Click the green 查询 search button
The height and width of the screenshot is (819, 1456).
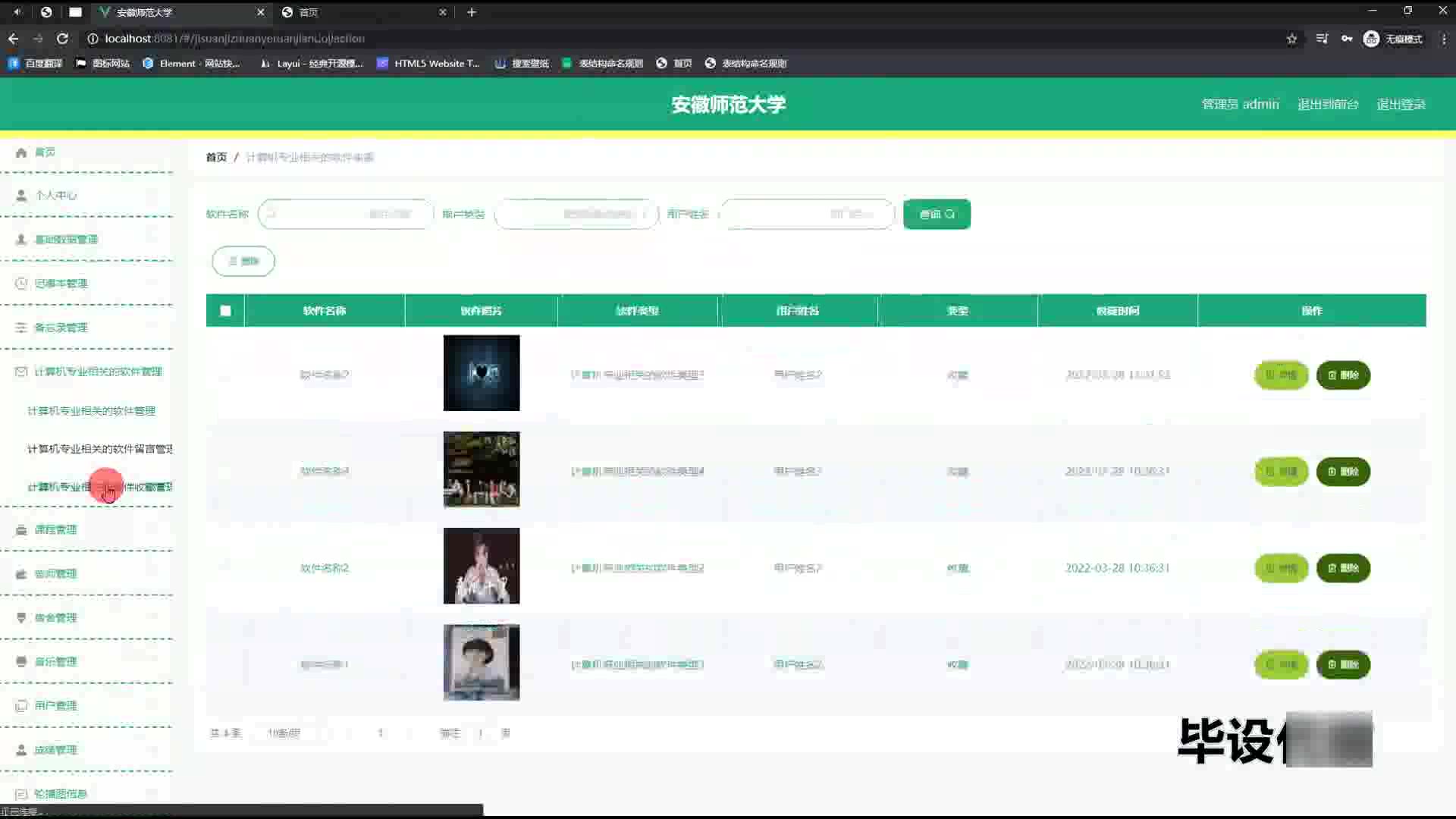[937, 215]
